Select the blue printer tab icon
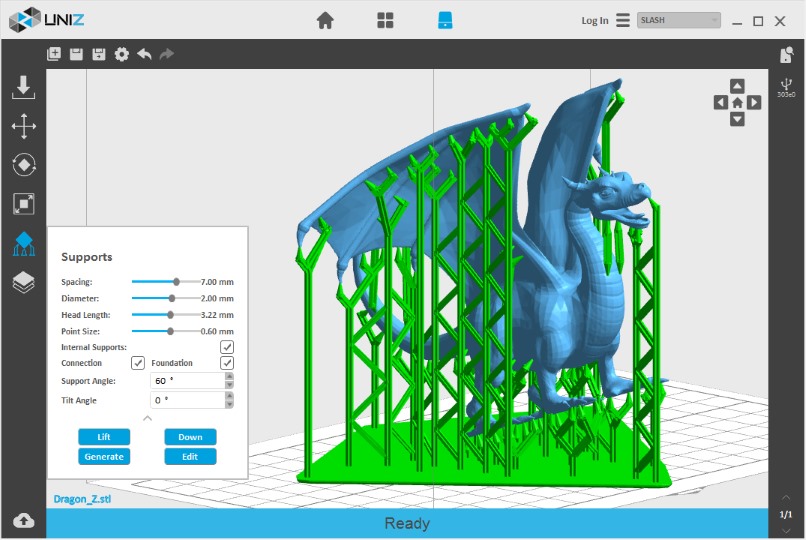806x540 pixels. pyautogui.click(x=445, y=21)
